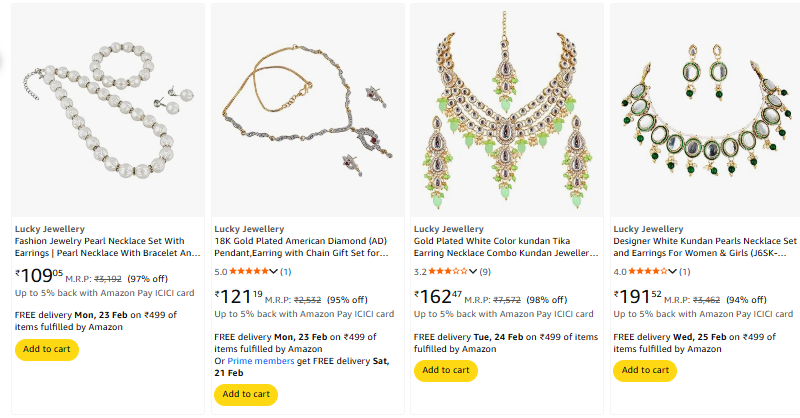View the 9 reviews for kundan tika combo
Screen dimensions: 800x418
485,271
